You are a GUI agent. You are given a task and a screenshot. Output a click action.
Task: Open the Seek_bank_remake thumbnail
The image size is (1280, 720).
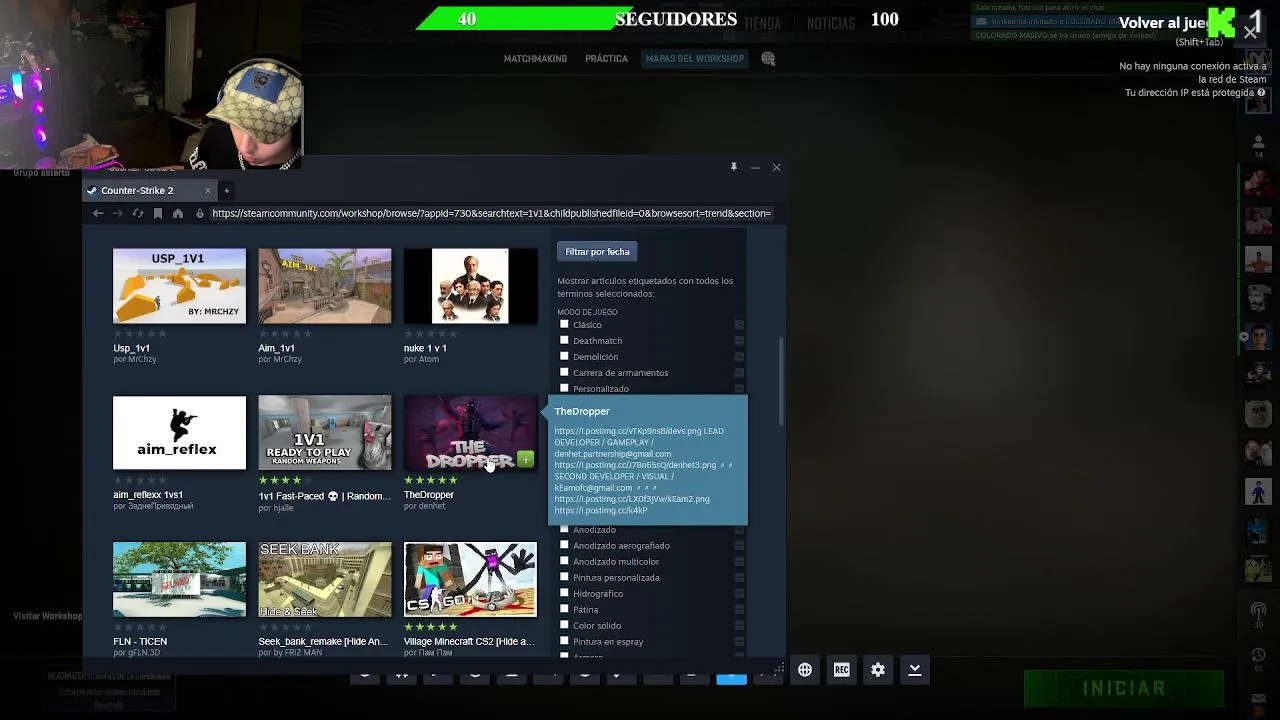click(x=325, y=579)
